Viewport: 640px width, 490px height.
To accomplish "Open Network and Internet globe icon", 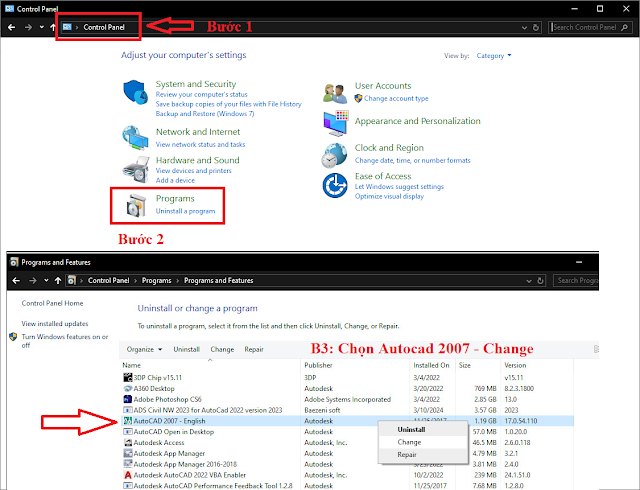I will pyautogui.click(x=135, y=138).
